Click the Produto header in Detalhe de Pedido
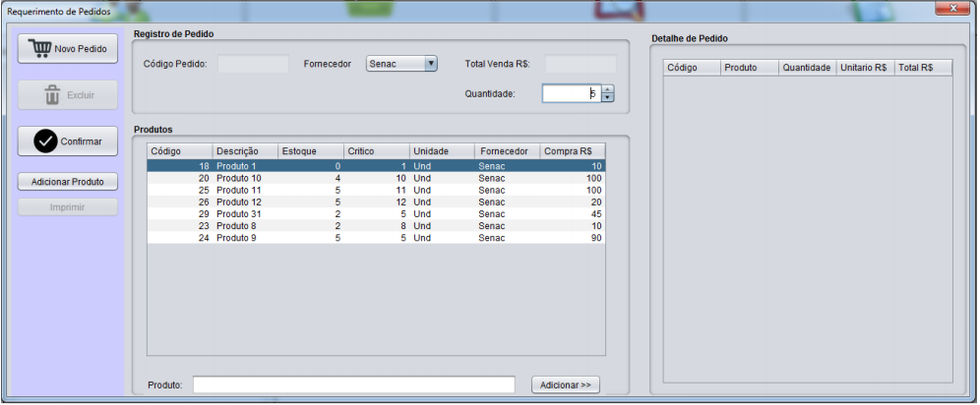980x405 pixels. click(x=749, y=68)
